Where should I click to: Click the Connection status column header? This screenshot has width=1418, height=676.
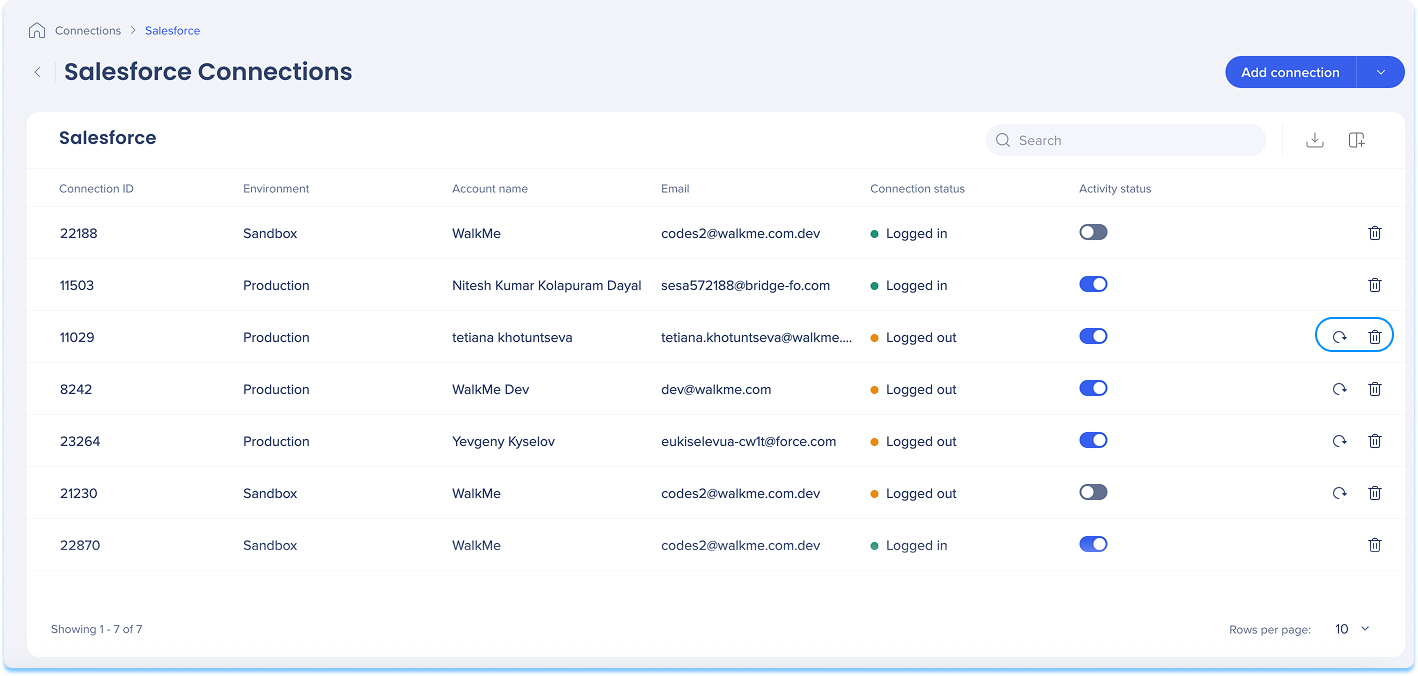(x=917, y=189)
